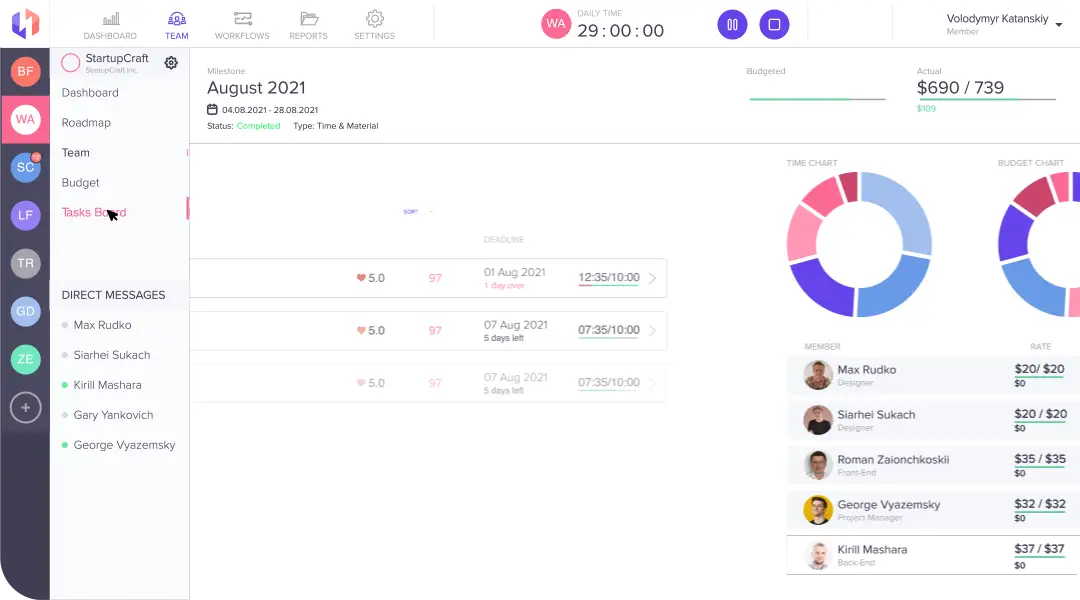Viewport: 1080px width, 600px height.
Task: Go to the Team tab in top navigation
Action: coord(176,25)
